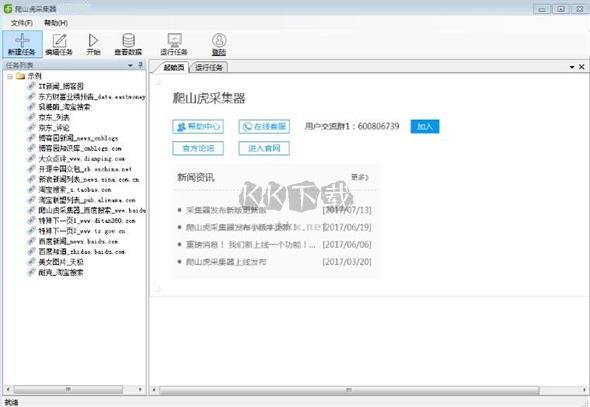Click the 进入官网 button
This screenshot has width=590, height=407.
coord(264,148)
